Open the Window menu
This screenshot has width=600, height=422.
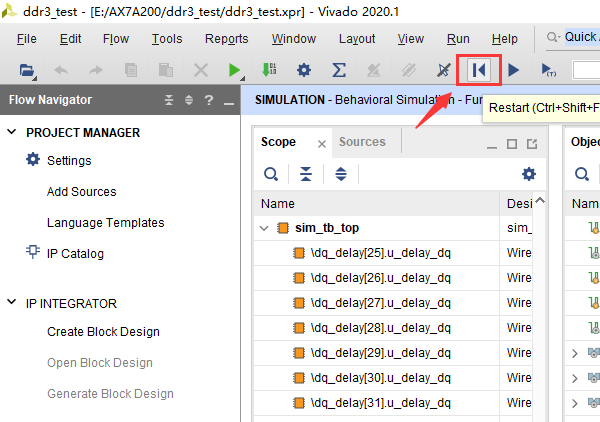coord(294,39)
